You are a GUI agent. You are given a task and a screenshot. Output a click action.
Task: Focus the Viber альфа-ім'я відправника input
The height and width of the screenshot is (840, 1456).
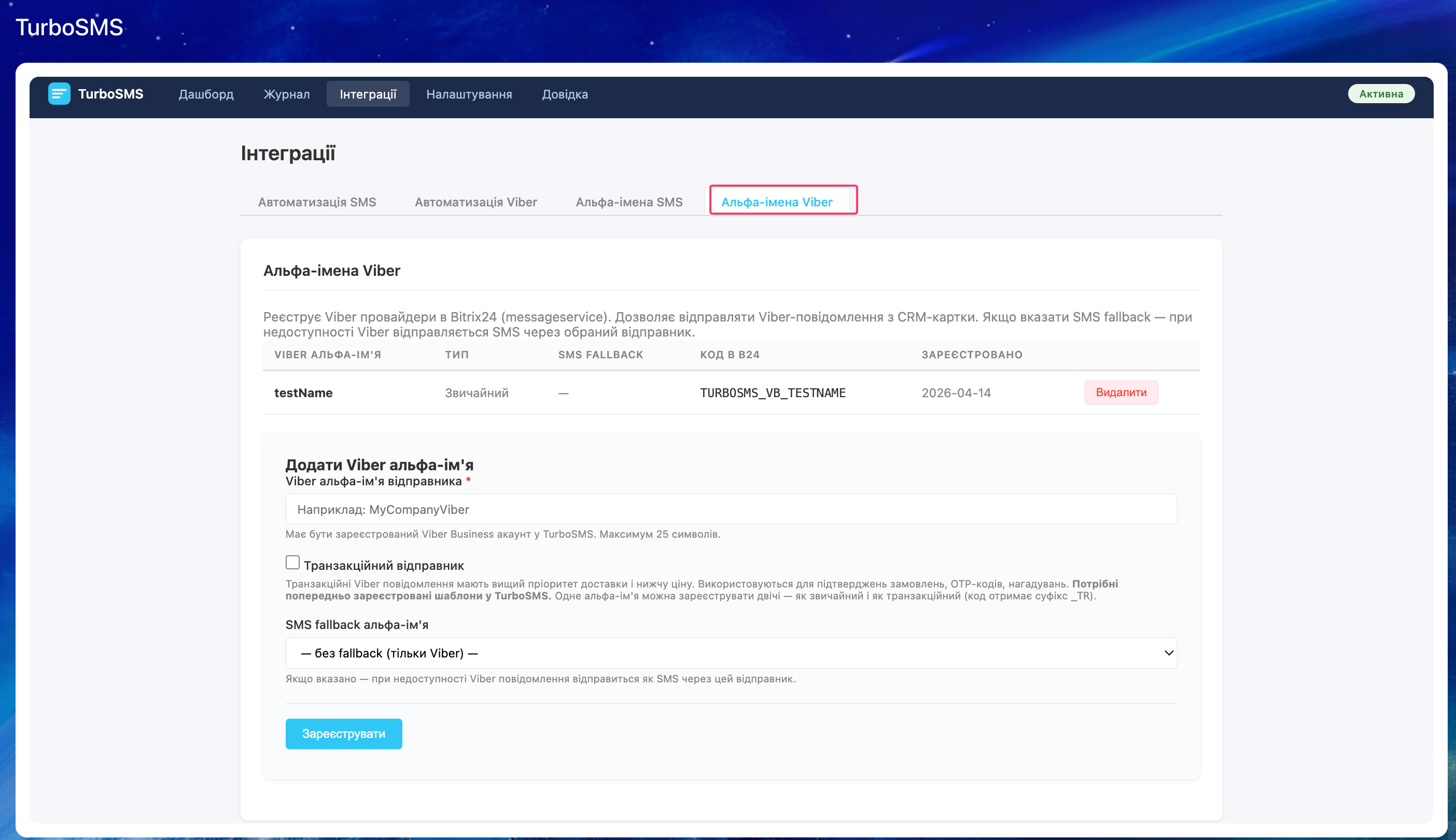[731, 509]
